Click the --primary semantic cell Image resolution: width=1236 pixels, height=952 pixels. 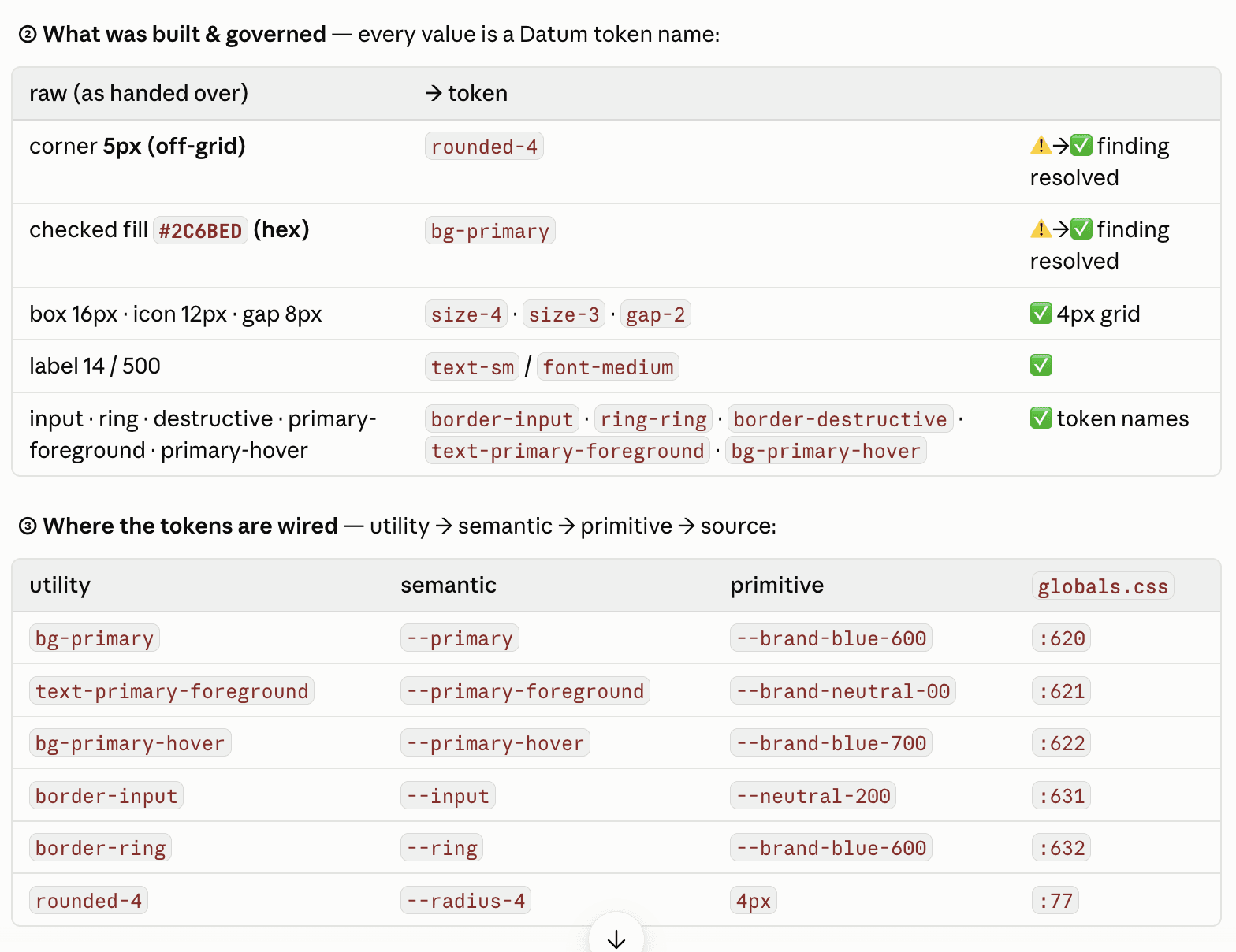460,638
